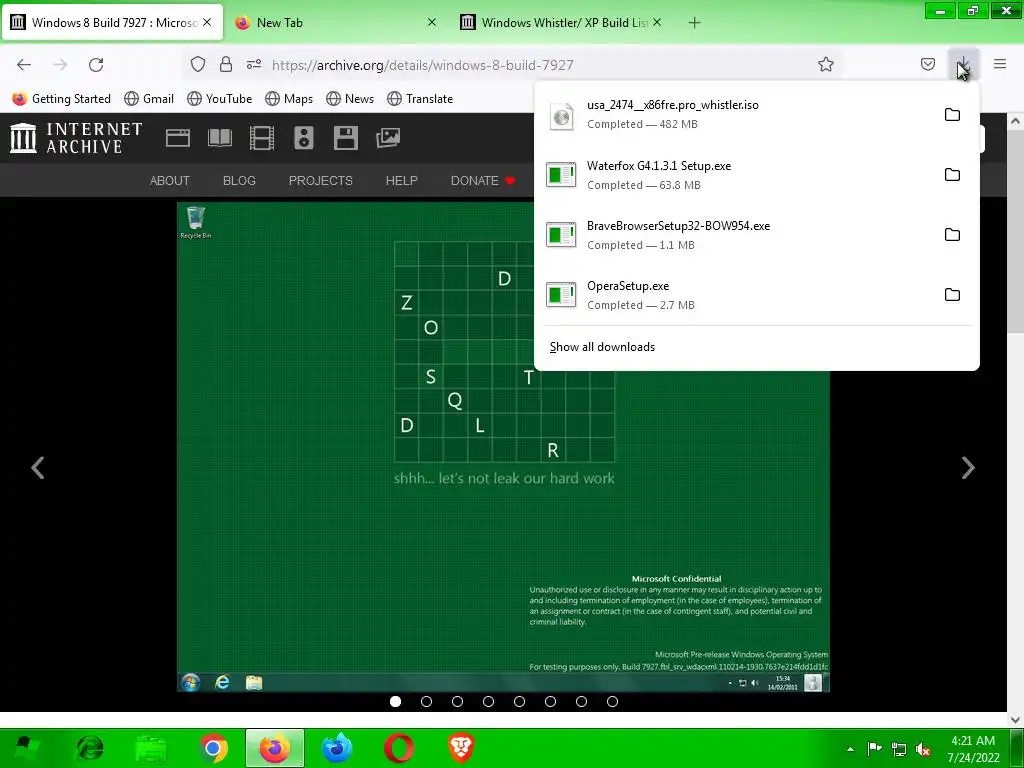Screen dimensions: 1024x768
Task: Select the second carousel dot
Action: pyautogui.click(x=426, y=701)
